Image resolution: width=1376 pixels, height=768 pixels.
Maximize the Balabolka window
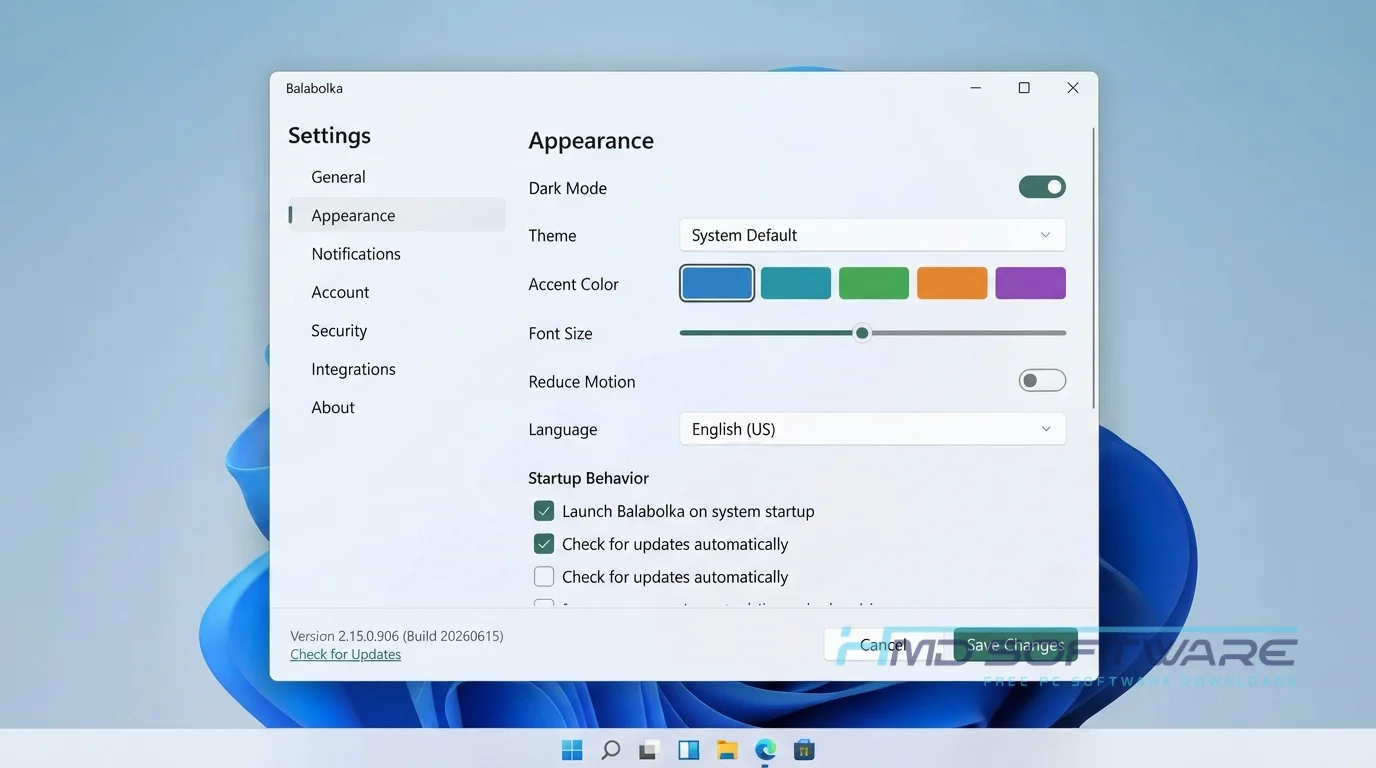pos(1024,88)
